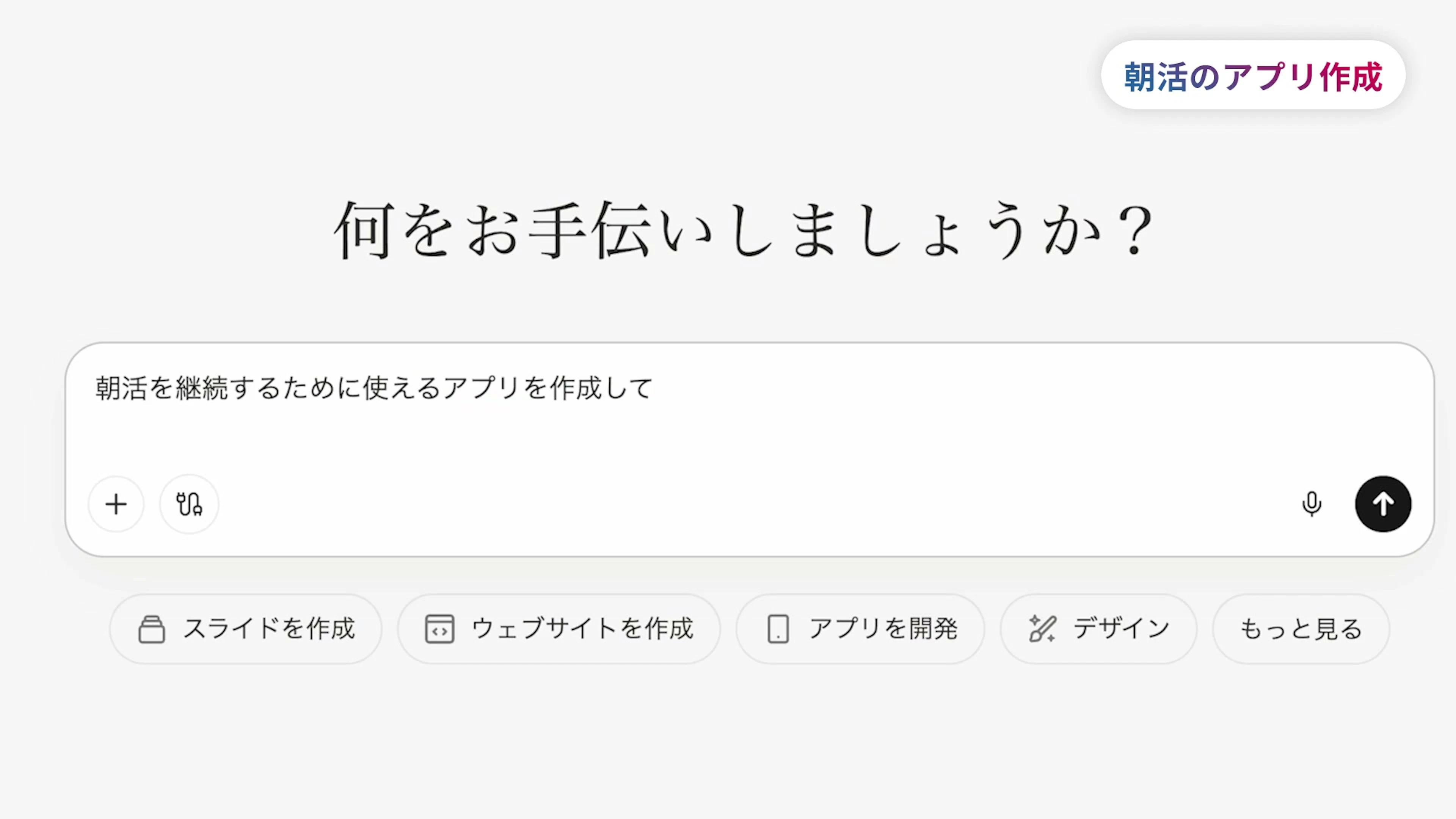Click the 朝活のアプリ作成 badge
Image resolution: width=1456 pixels, height=819 pixels.
[1252, 76]
